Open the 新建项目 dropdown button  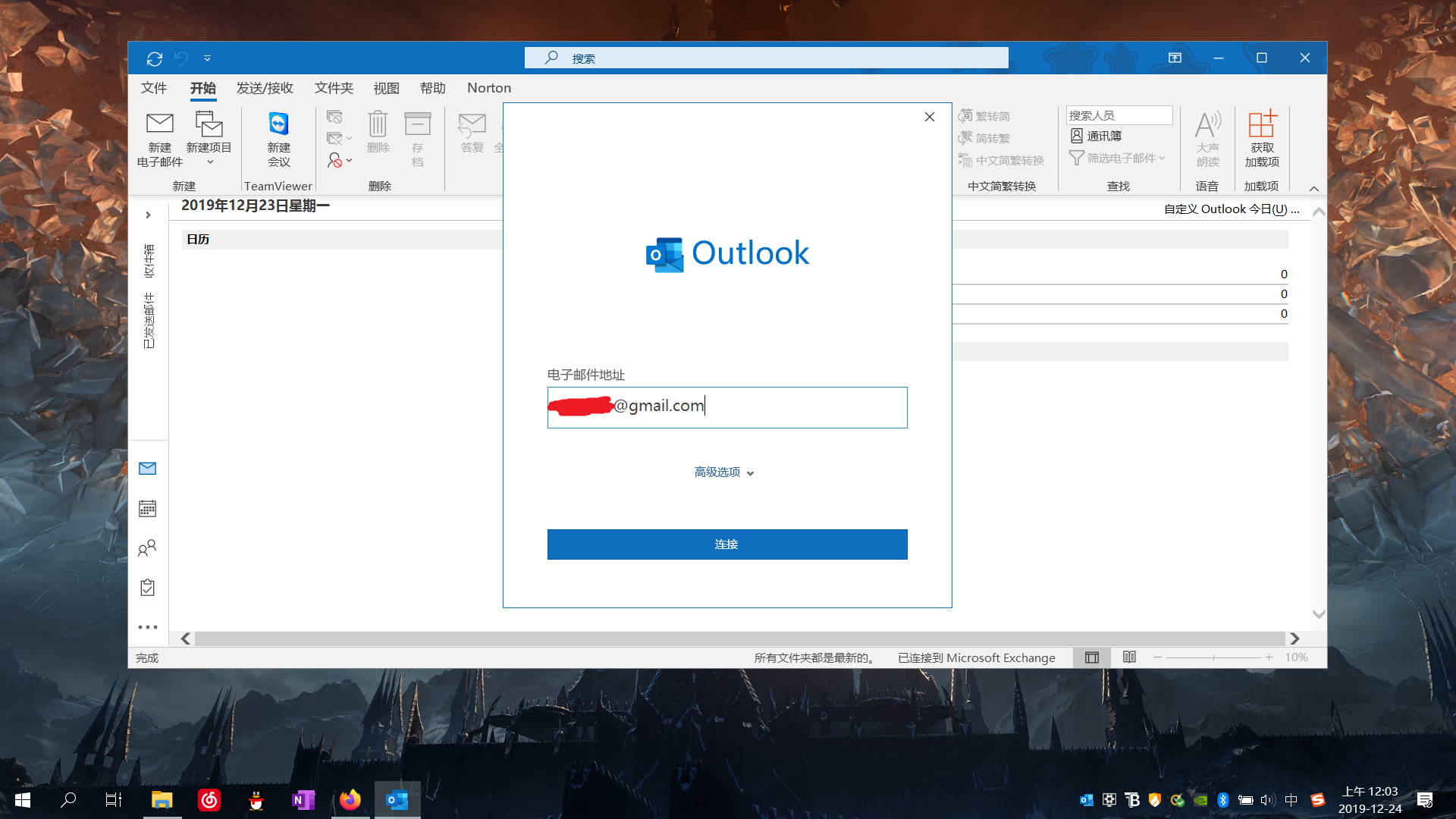coord(209,139)
